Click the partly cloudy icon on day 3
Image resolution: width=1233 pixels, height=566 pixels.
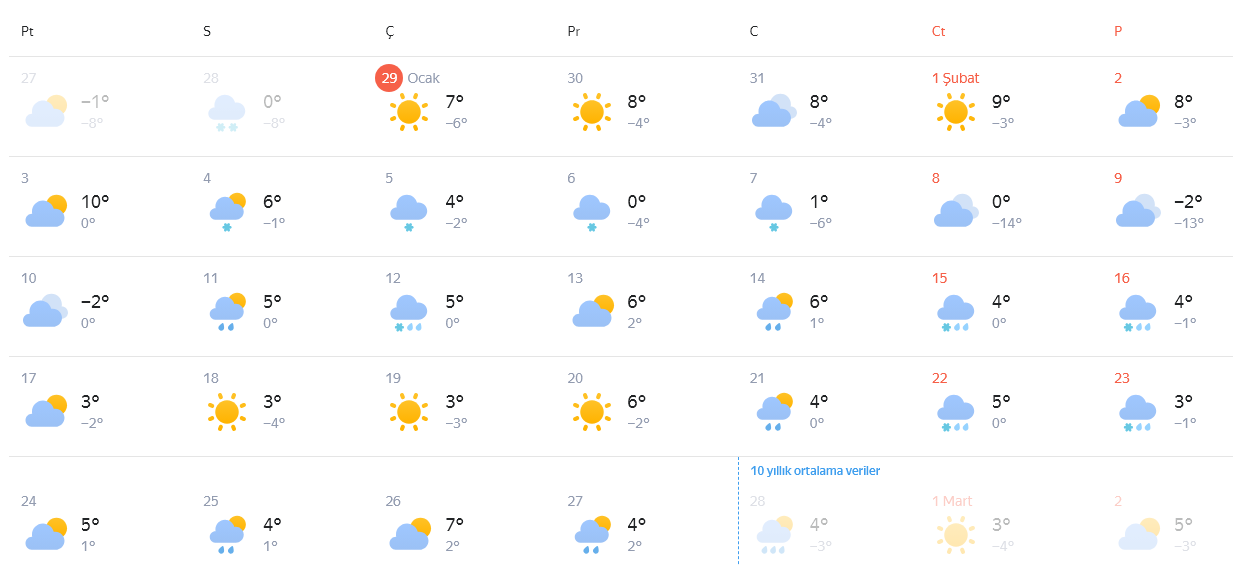tap(45, 212)
